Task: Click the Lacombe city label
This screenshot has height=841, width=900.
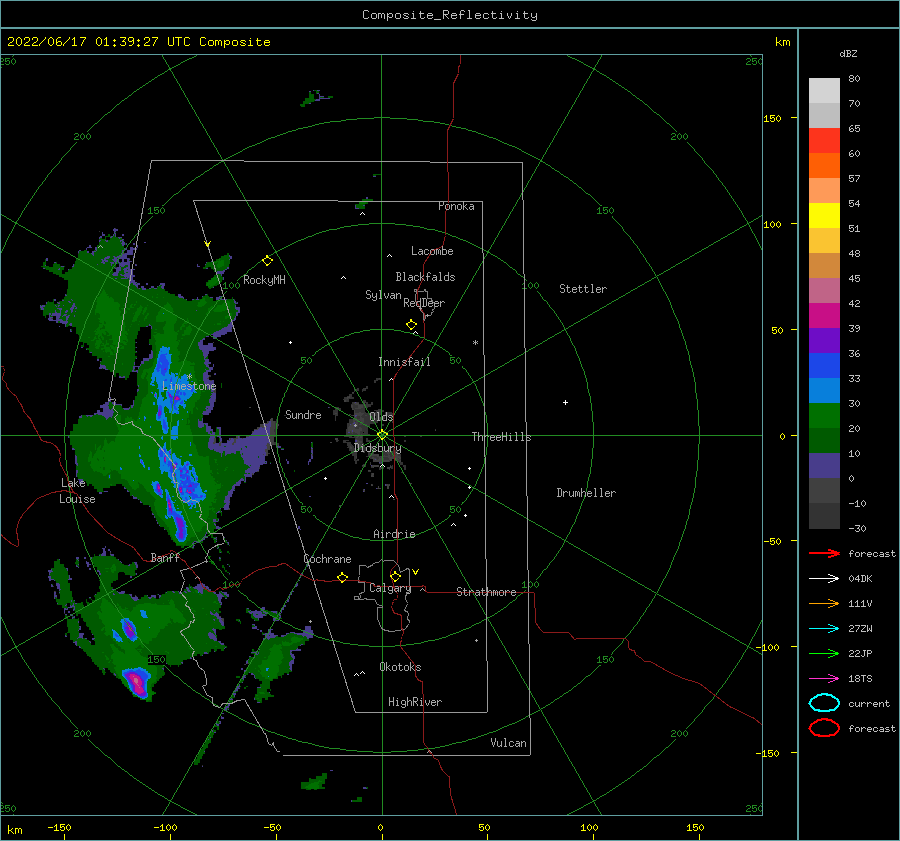Action: 432,251
